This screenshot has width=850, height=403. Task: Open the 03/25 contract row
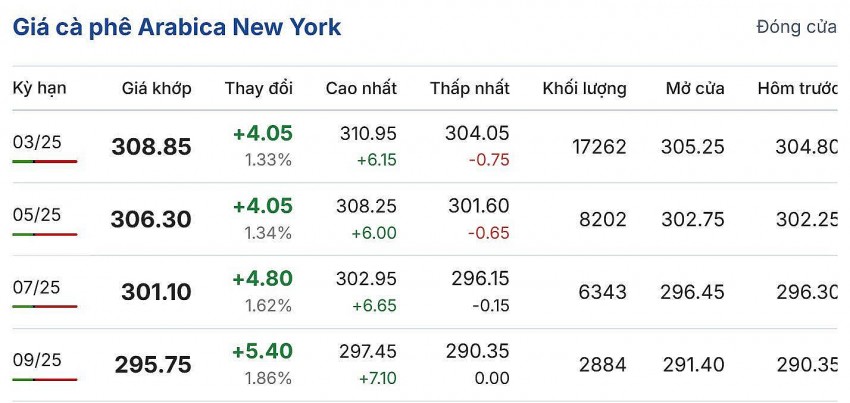(x=37, y=142)
